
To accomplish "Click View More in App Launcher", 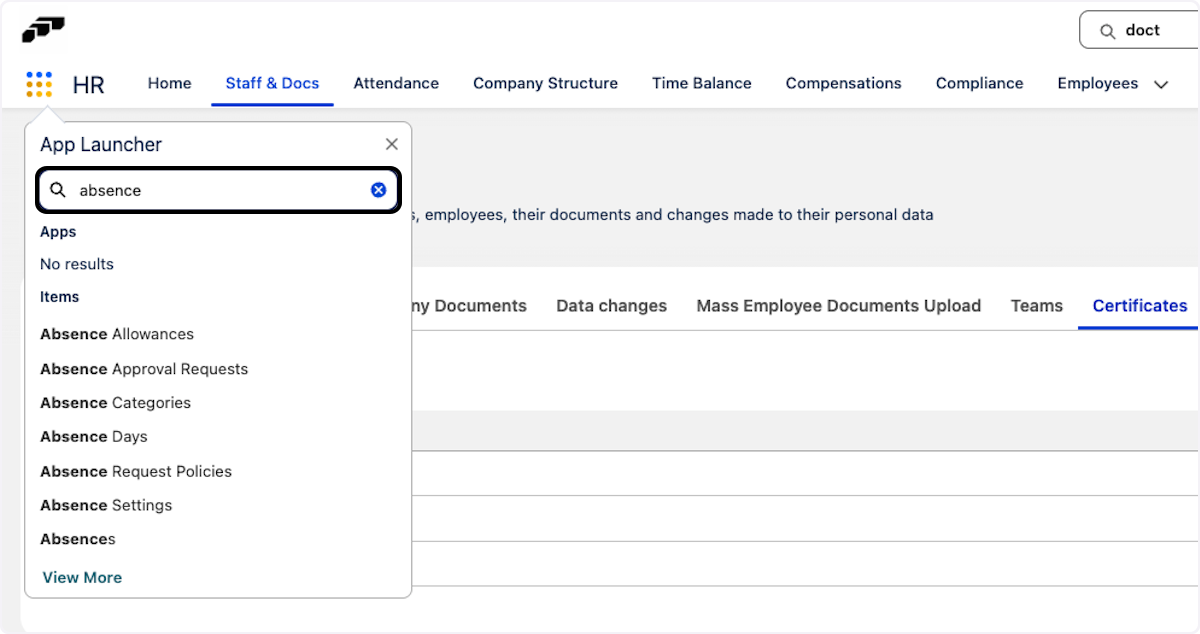I will tap(82, 577).
